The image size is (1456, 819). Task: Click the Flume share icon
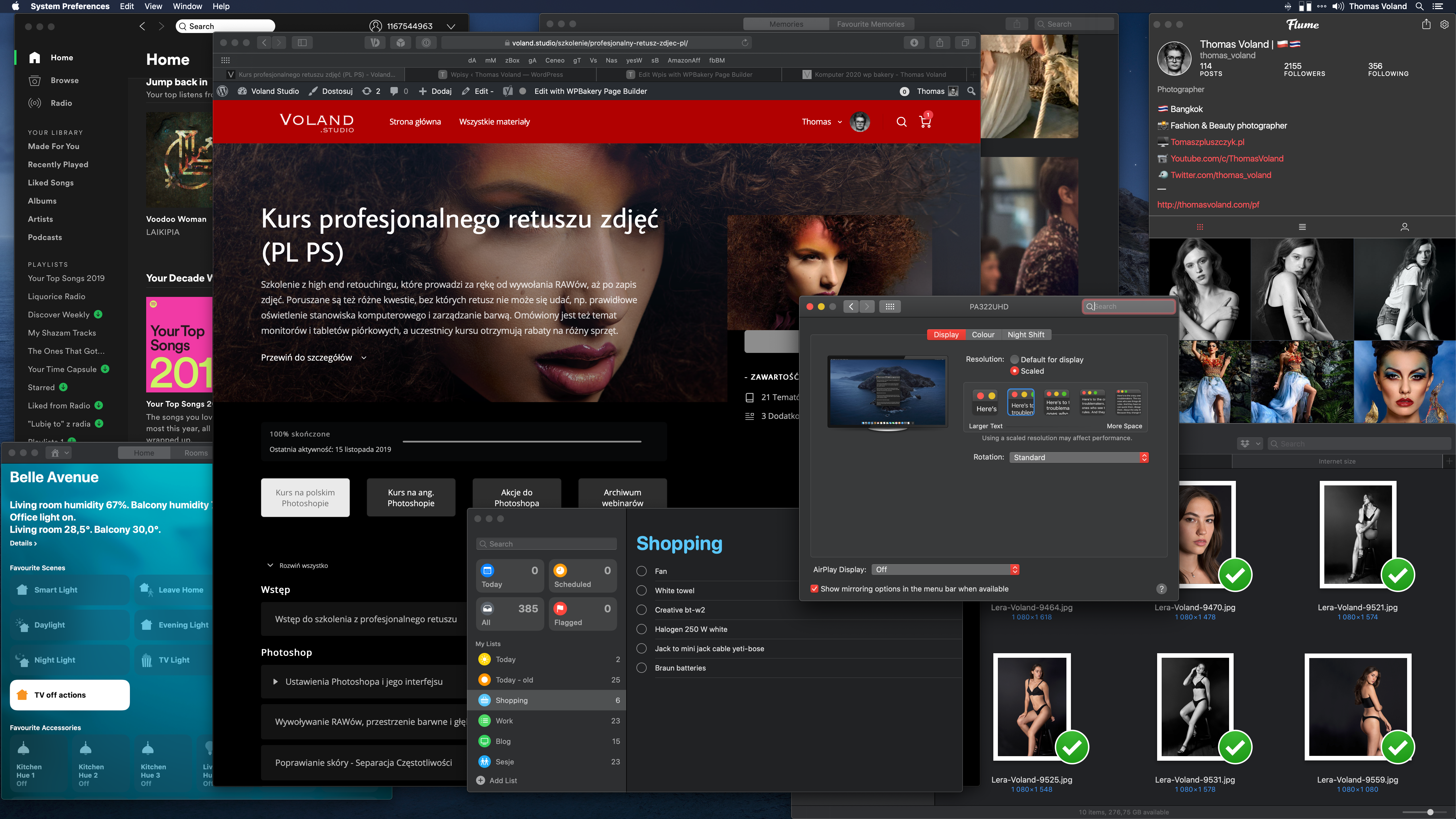[x=1426, y=24]
